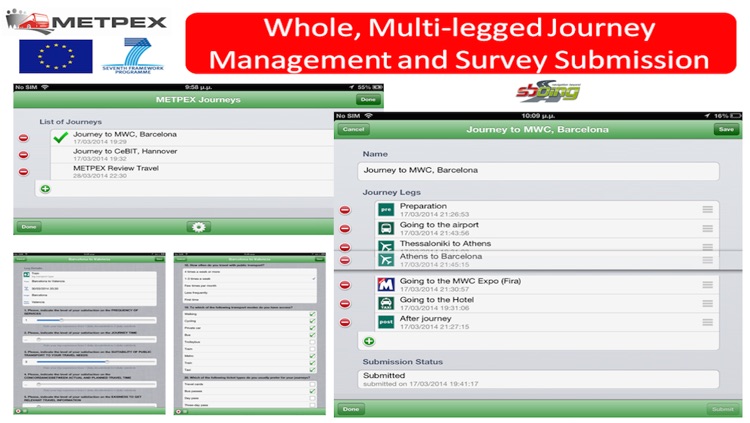The height and width of the screenshot is (423, 750).
Task: Remove the Athens to Barcelona leg
Action: tap(345, 260)
